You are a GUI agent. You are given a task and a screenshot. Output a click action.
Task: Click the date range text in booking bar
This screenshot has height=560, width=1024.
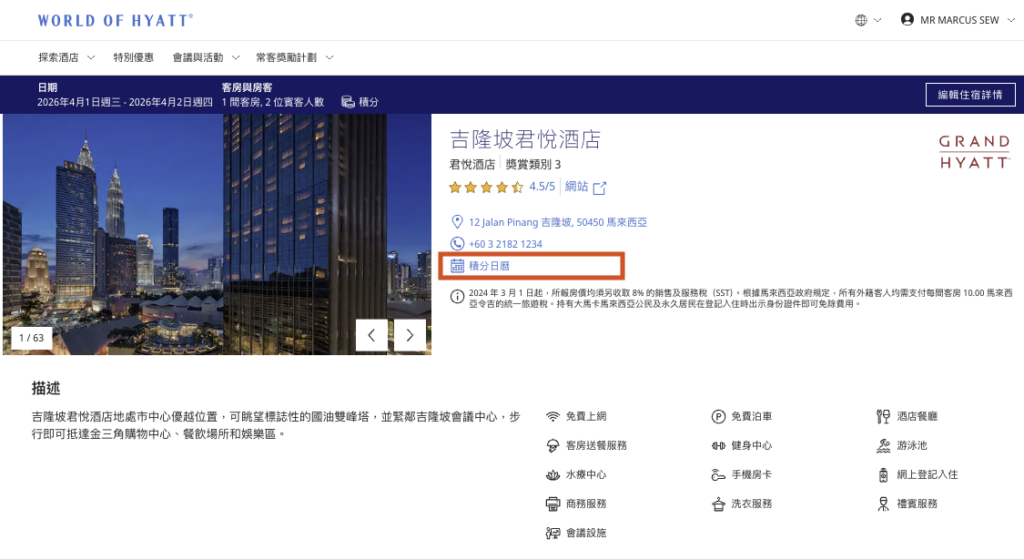[x=125, y=102]
